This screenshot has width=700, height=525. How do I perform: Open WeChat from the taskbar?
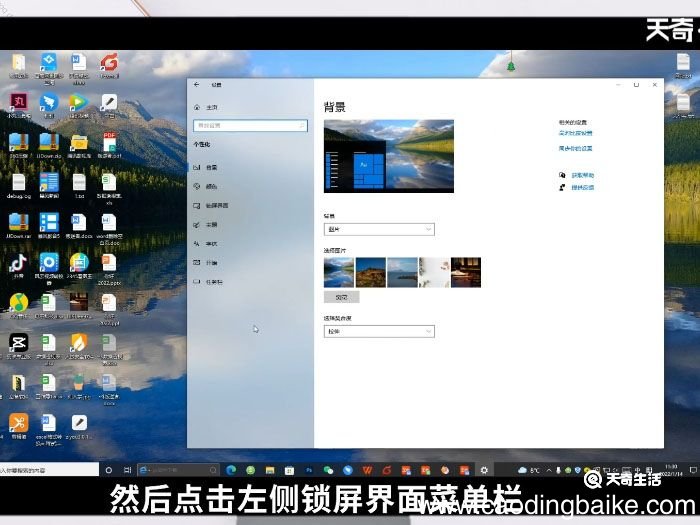tap(328, 470)
